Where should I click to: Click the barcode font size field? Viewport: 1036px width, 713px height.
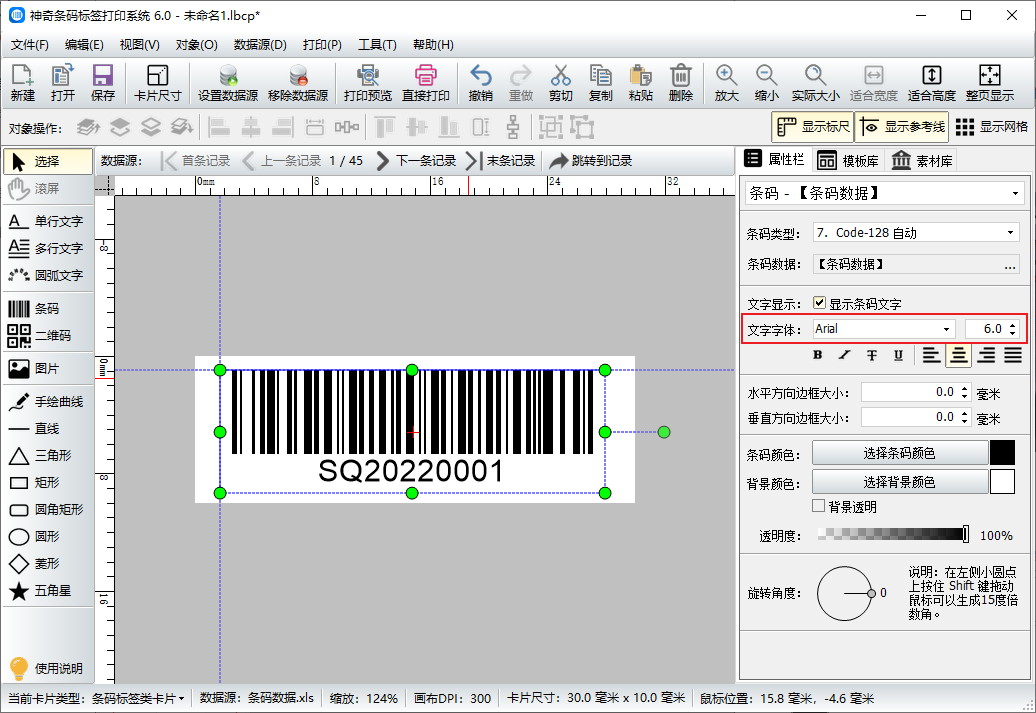tap(992, 328)
